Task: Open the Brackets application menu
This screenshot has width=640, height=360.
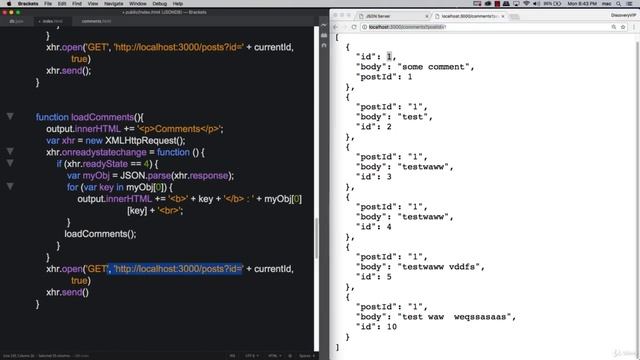Action: click(x=28, y=4)
